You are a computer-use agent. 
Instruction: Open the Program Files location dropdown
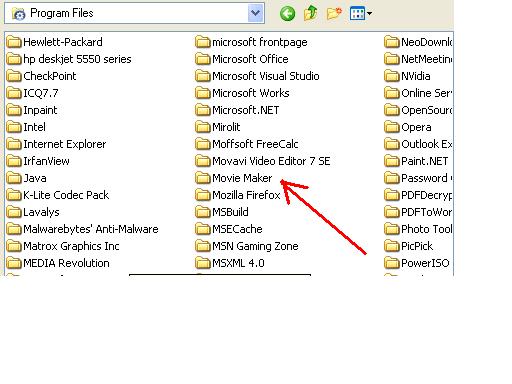click(256, 13)
